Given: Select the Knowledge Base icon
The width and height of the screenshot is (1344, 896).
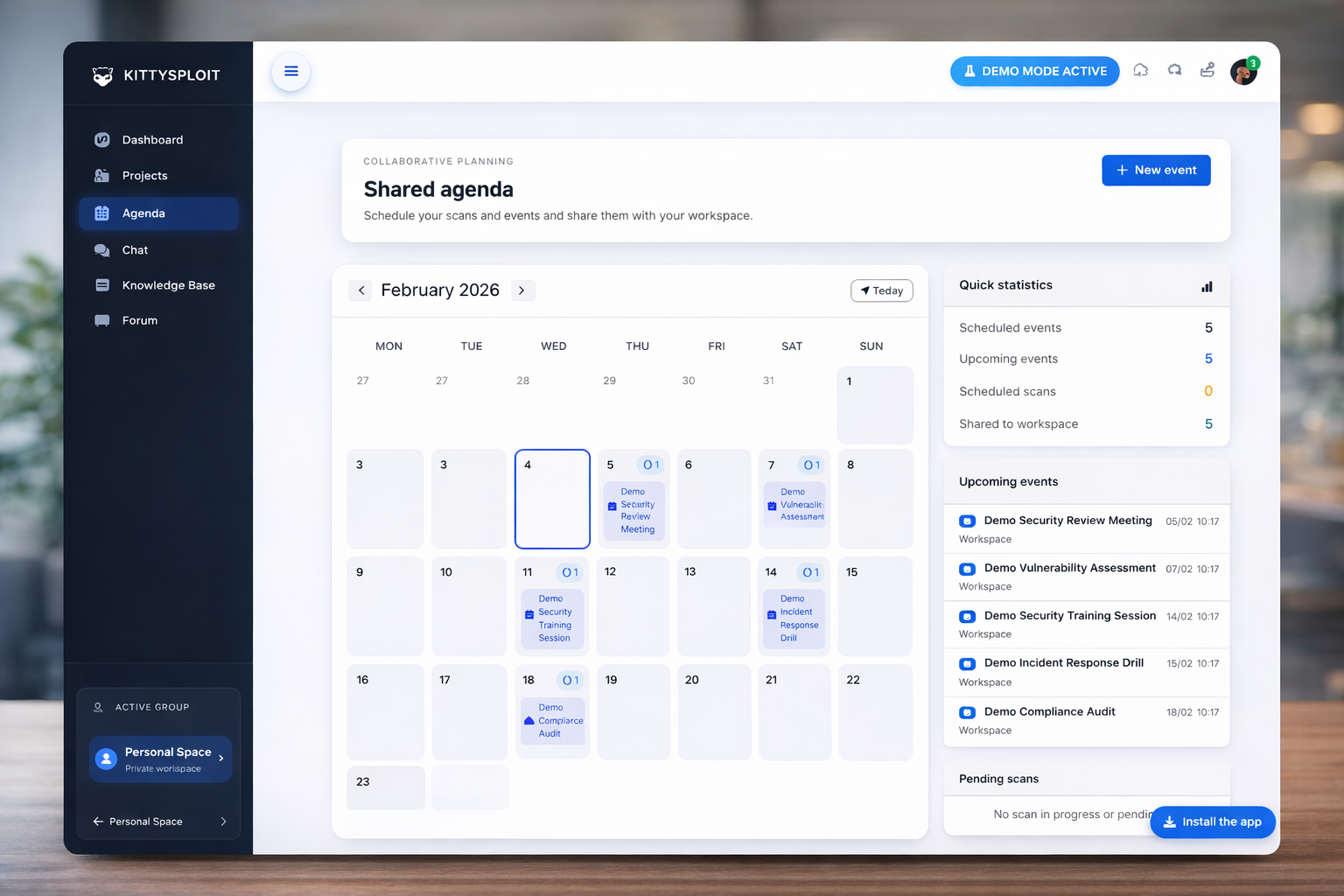Looking at the screenshot, I should 103,284.
